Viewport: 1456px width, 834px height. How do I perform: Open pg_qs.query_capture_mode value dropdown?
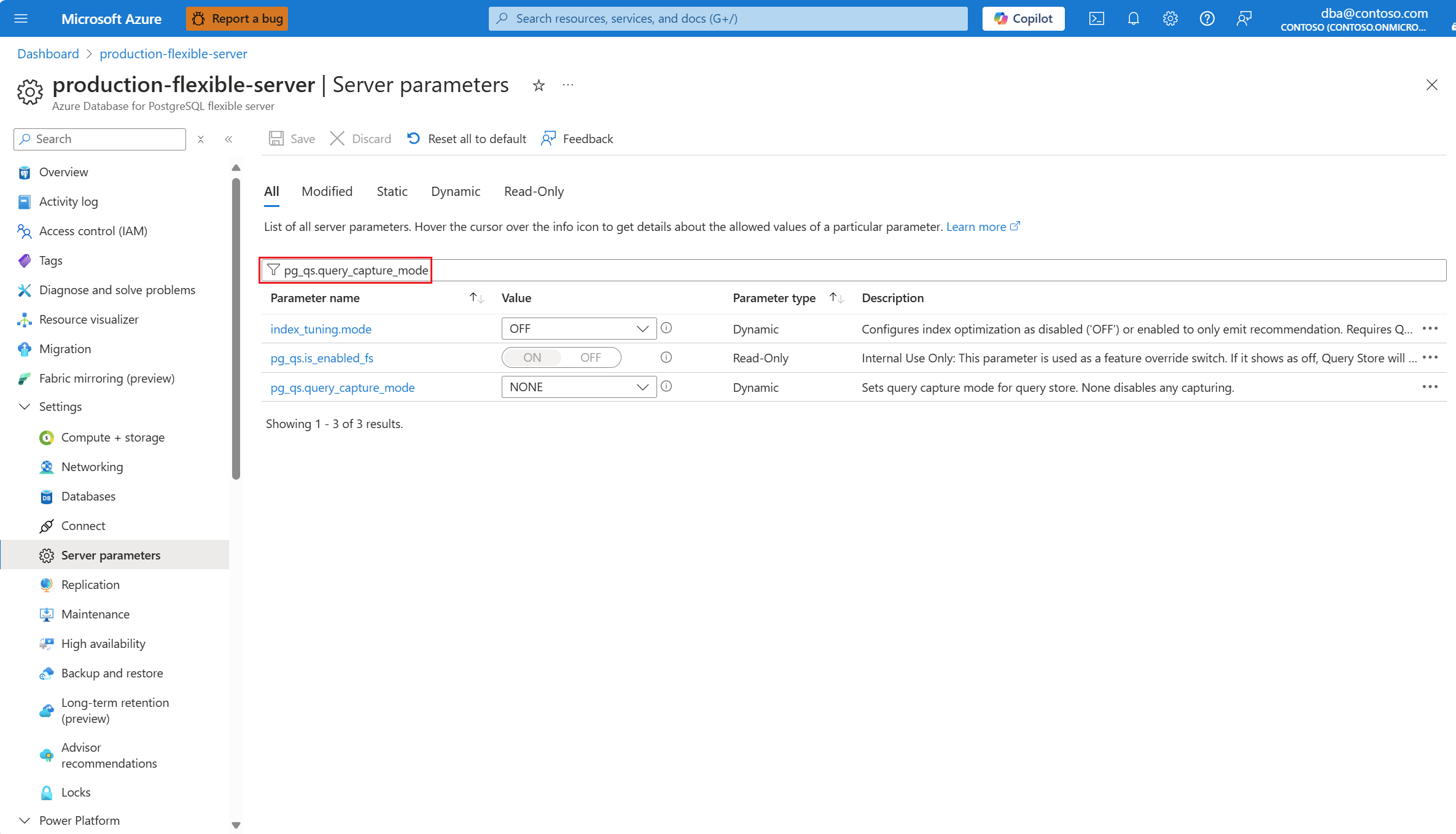tap(578, 387)
